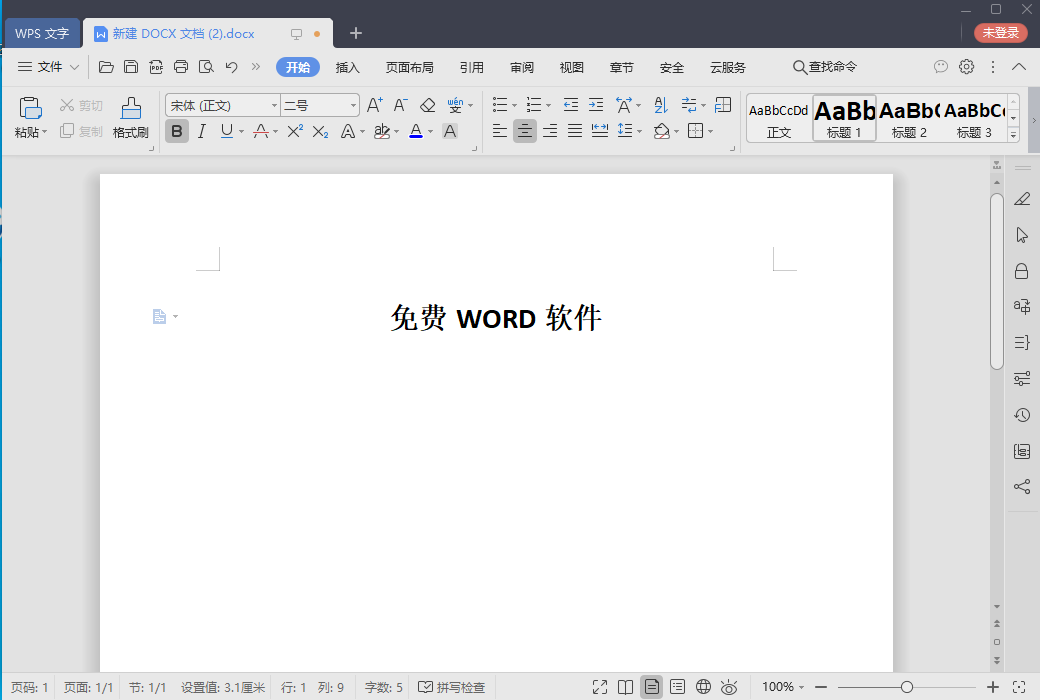
Task: Select the Format Painter brush
Action: 131,108
